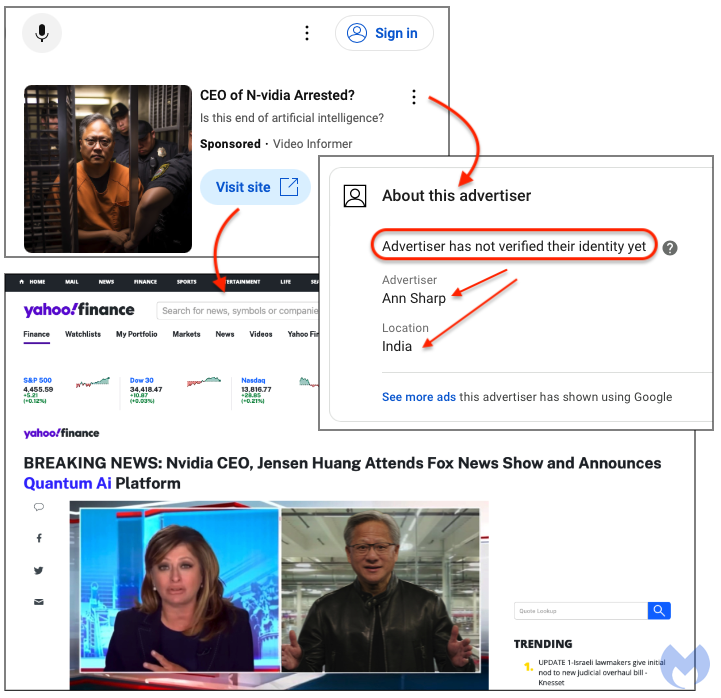Click the home icon in Yahoo top bar
Image resolution: width=721 pixels, height=698 pixels.
point(22,282)
